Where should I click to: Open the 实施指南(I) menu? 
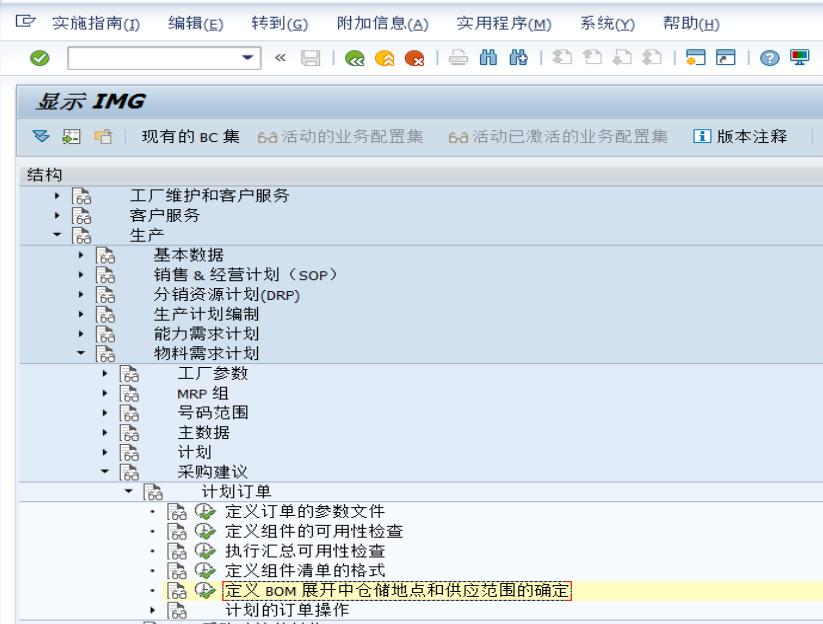[x=96, y=24]
